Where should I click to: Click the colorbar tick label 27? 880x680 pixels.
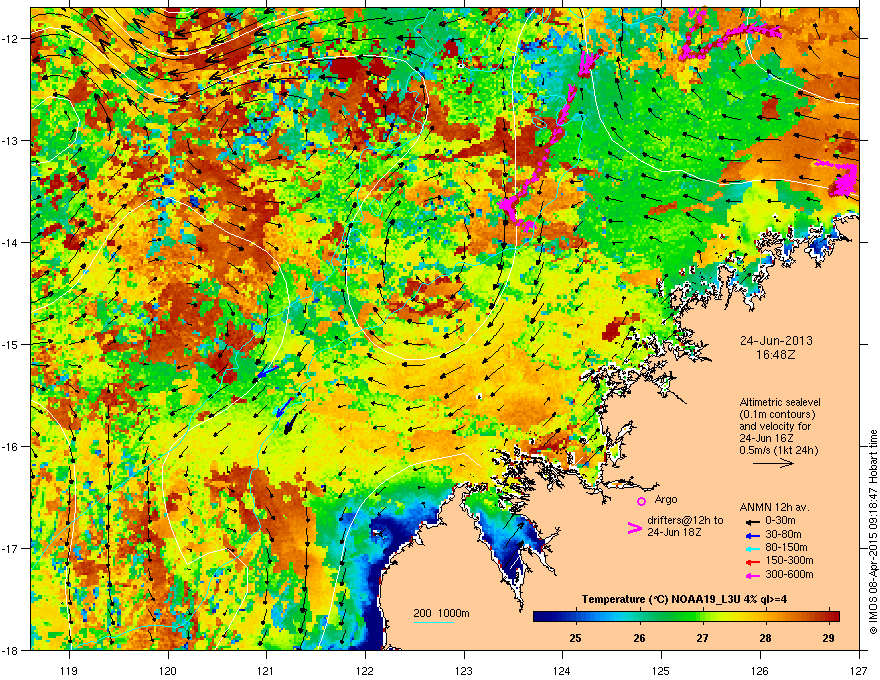click(702, 638)
